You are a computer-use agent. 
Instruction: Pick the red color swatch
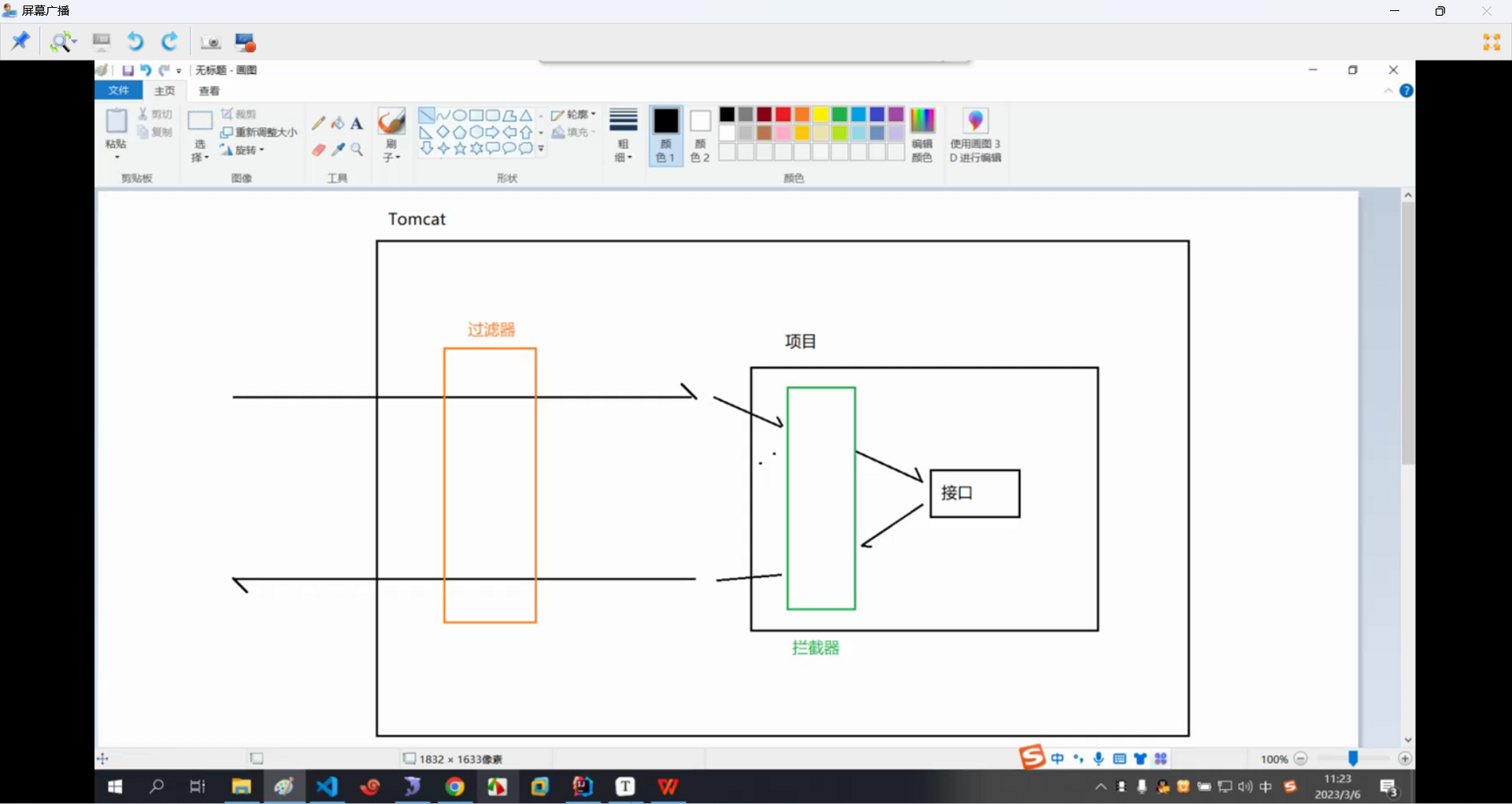[783, 115]
